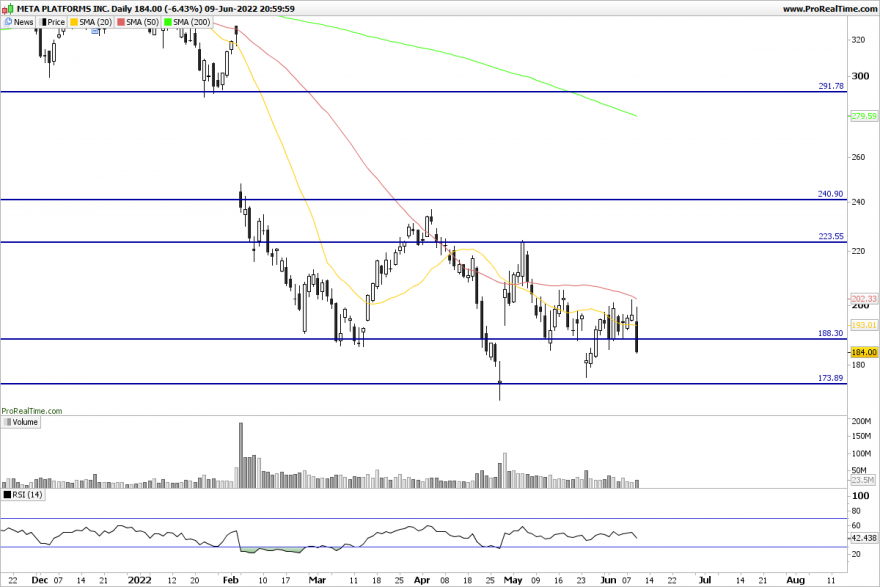Toggle the News legend button

pyautogui.click(x=19, y=22)
